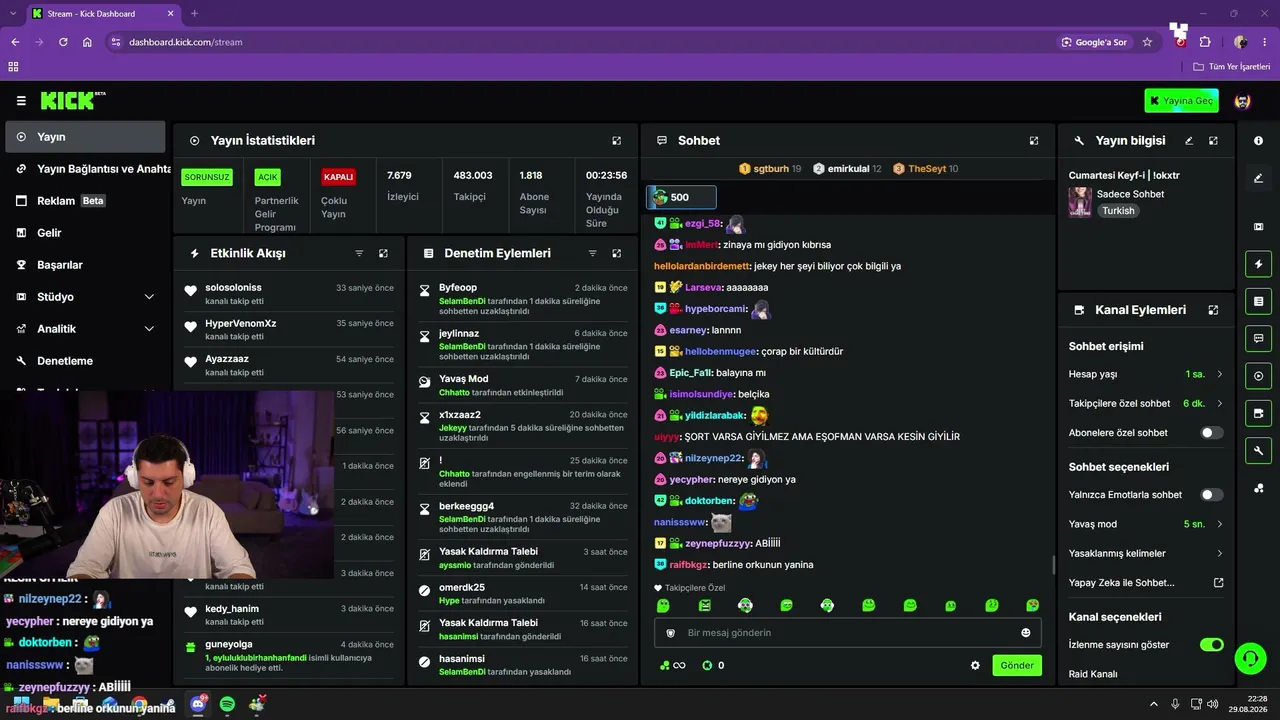
Task: Open Gelir in the sidebar
Action: click(x=85, y=233)
